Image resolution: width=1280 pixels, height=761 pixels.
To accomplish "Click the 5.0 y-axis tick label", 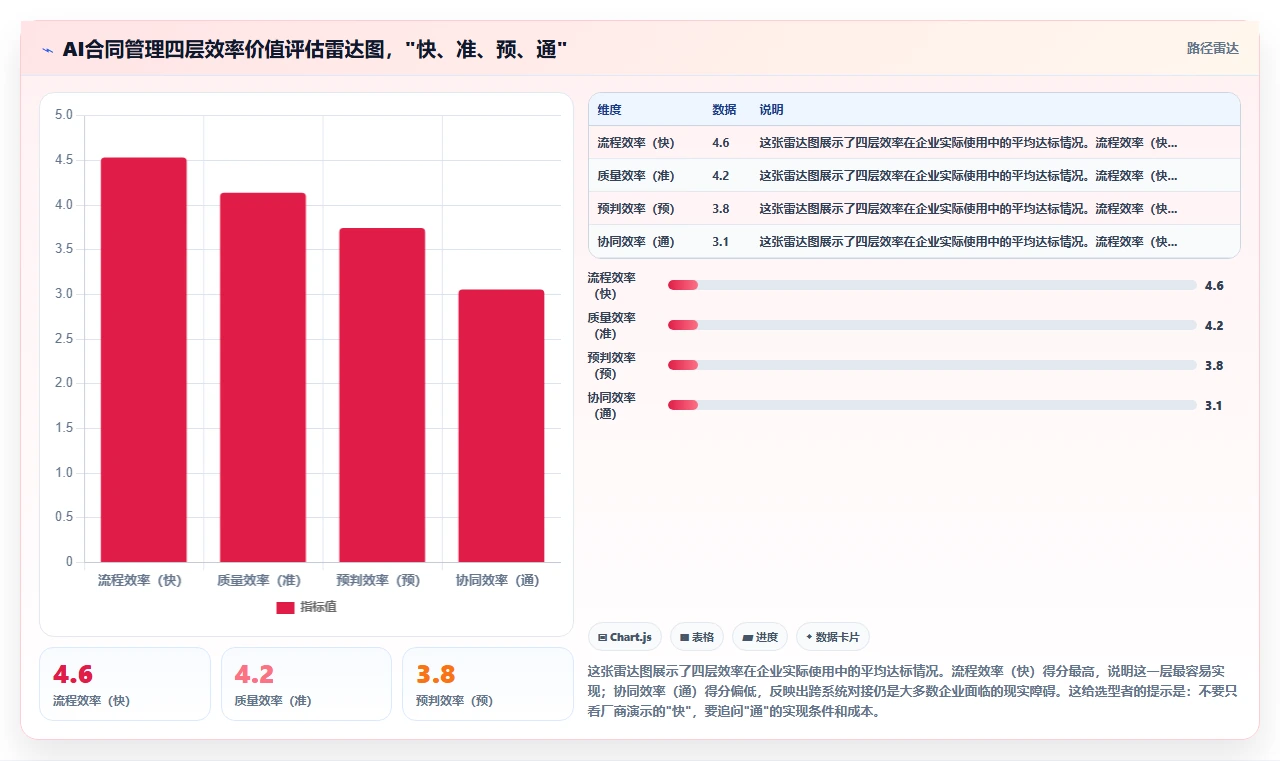I will click(64, 115).
